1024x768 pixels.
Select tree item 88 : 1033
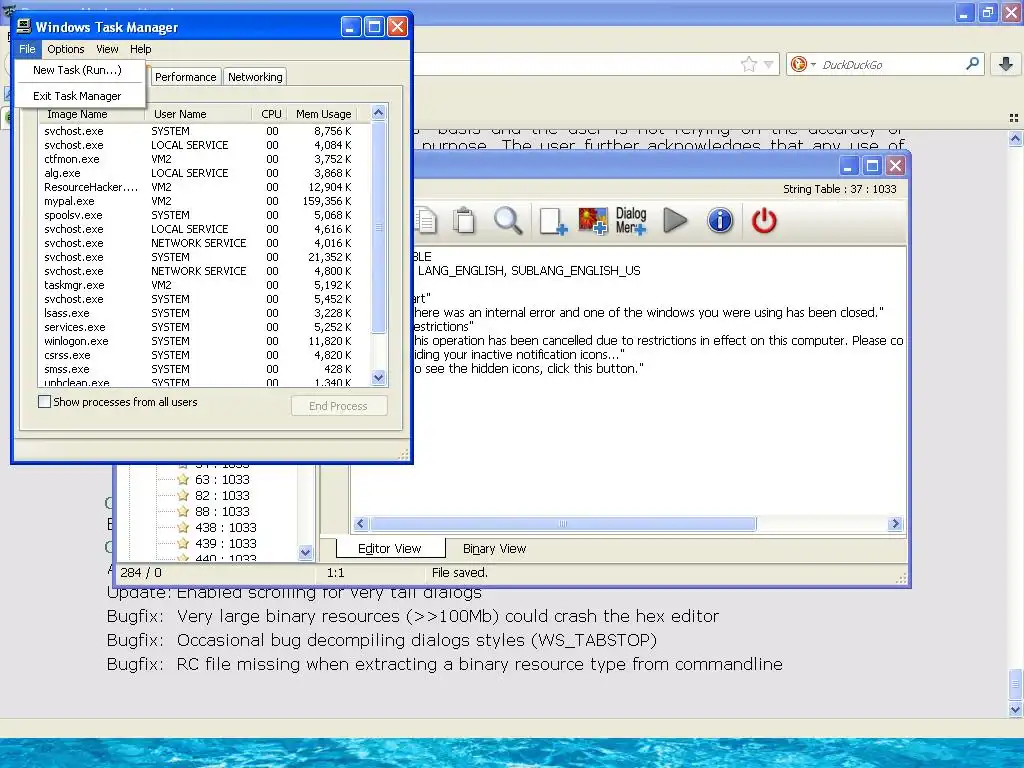click(222, 511)
